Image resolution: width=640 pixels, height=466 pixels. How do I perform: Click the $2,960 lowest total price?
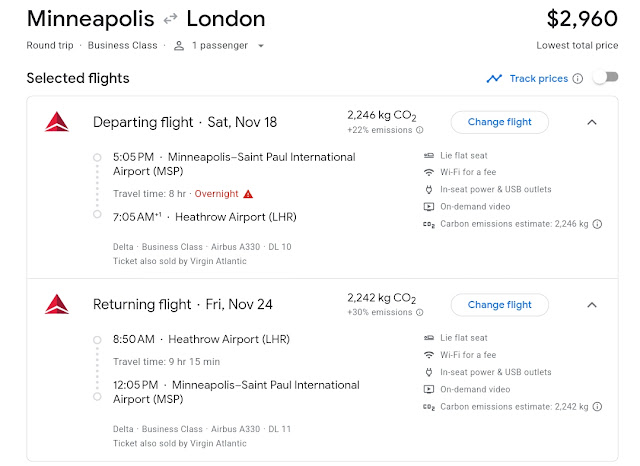tap(582, 19)
